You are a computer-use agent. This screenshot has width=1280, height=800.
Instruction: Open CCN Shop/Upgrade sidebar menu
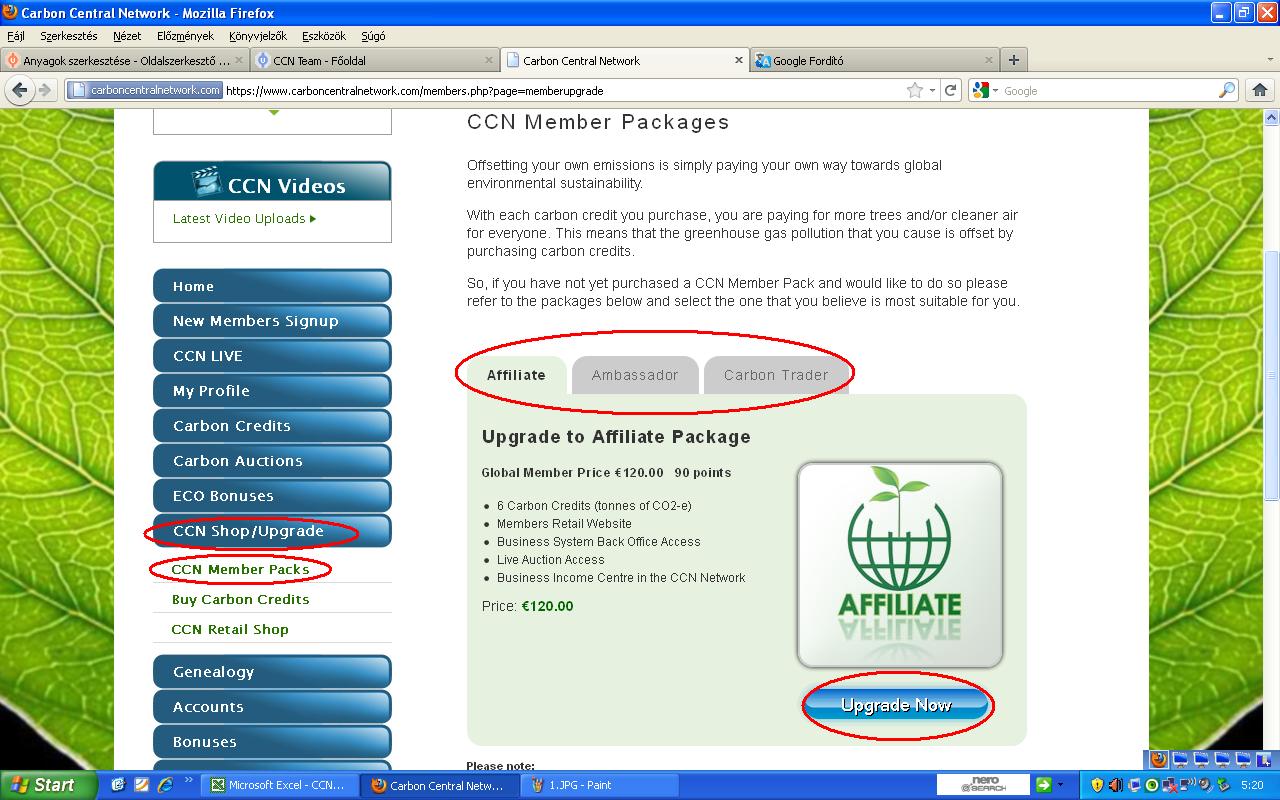272,531
